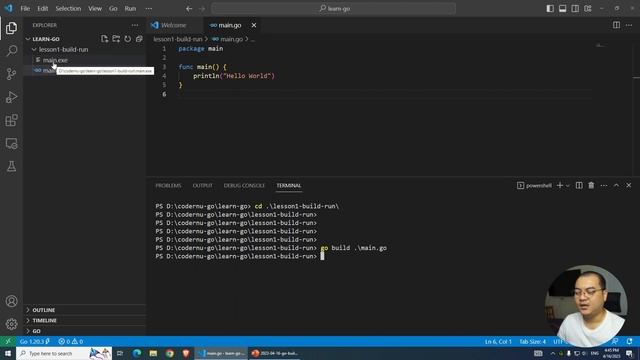Expand the OUTLINE section
Viewport: 640px width, 360px height.
pos(84,310)
